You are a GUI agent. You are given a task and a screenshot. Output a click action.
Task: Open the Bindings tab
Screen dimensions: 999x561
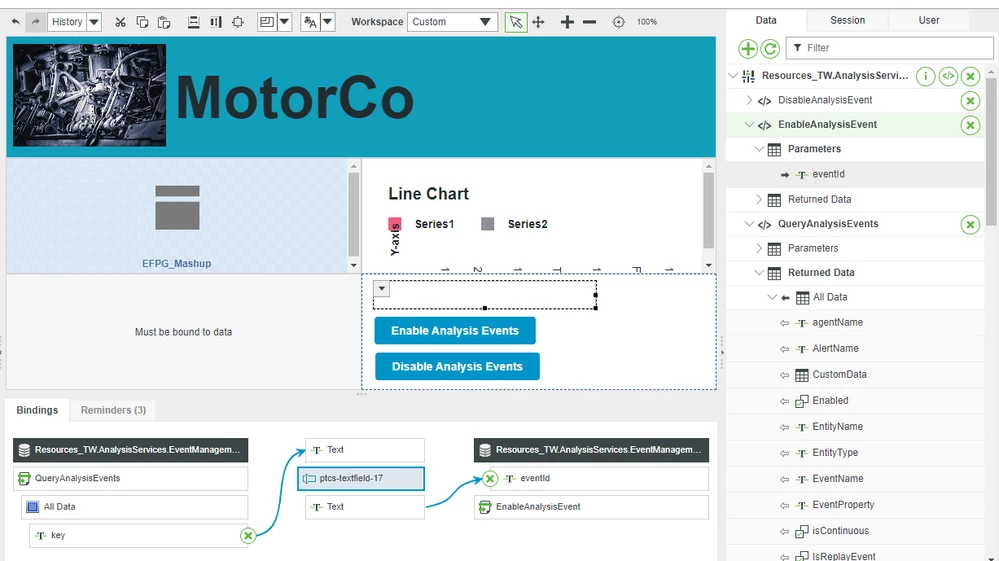[37, 410]
